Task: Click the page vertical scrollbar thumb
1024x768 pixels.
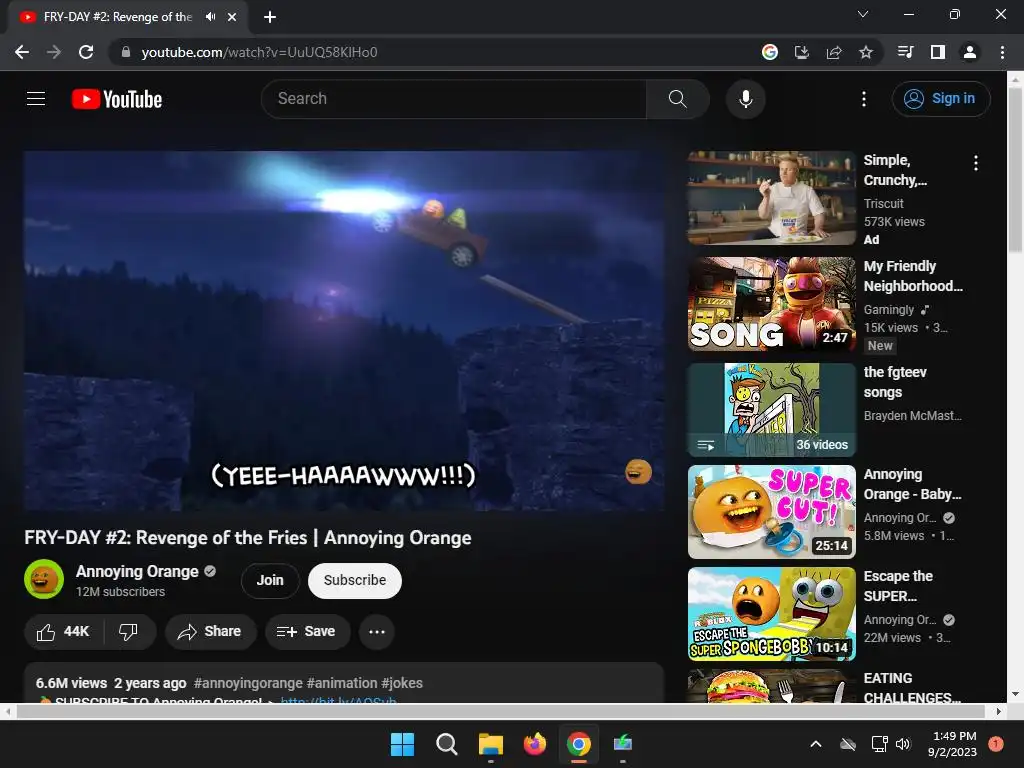Action: pyautogui.click(x=1015, y=170)
